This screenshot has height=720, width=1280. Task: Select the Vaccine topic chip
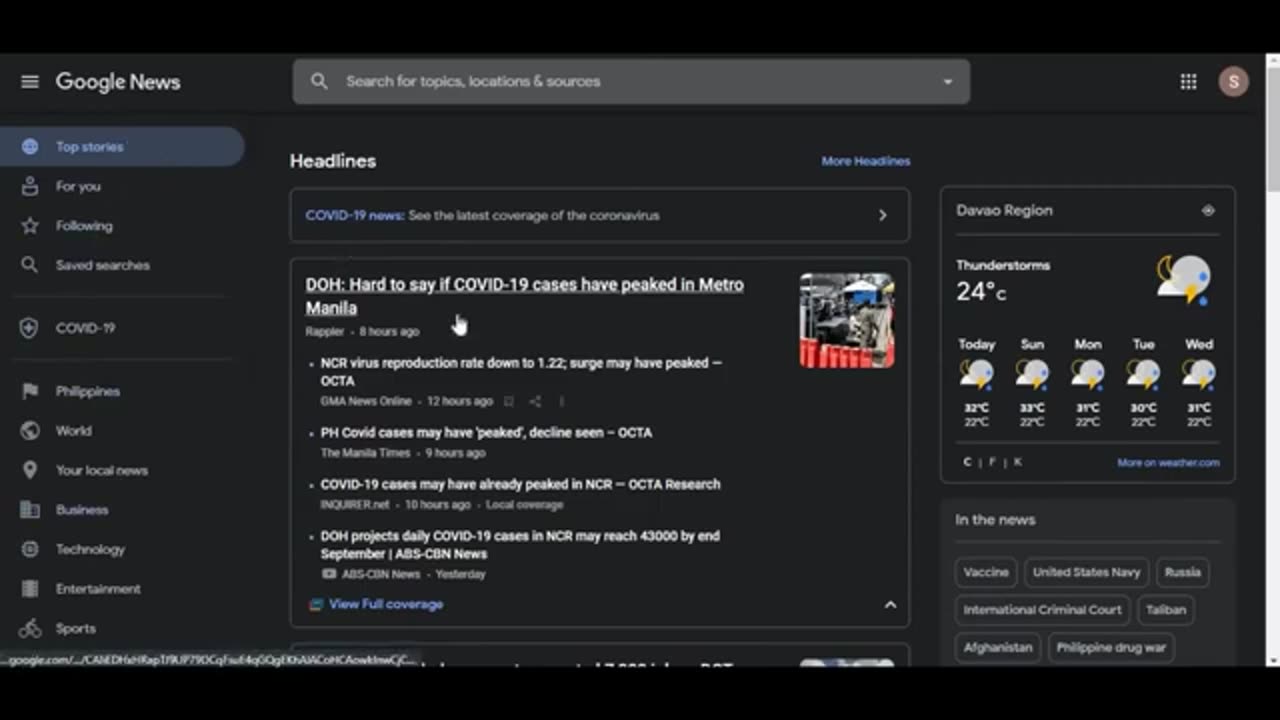[x=986, y=572]
